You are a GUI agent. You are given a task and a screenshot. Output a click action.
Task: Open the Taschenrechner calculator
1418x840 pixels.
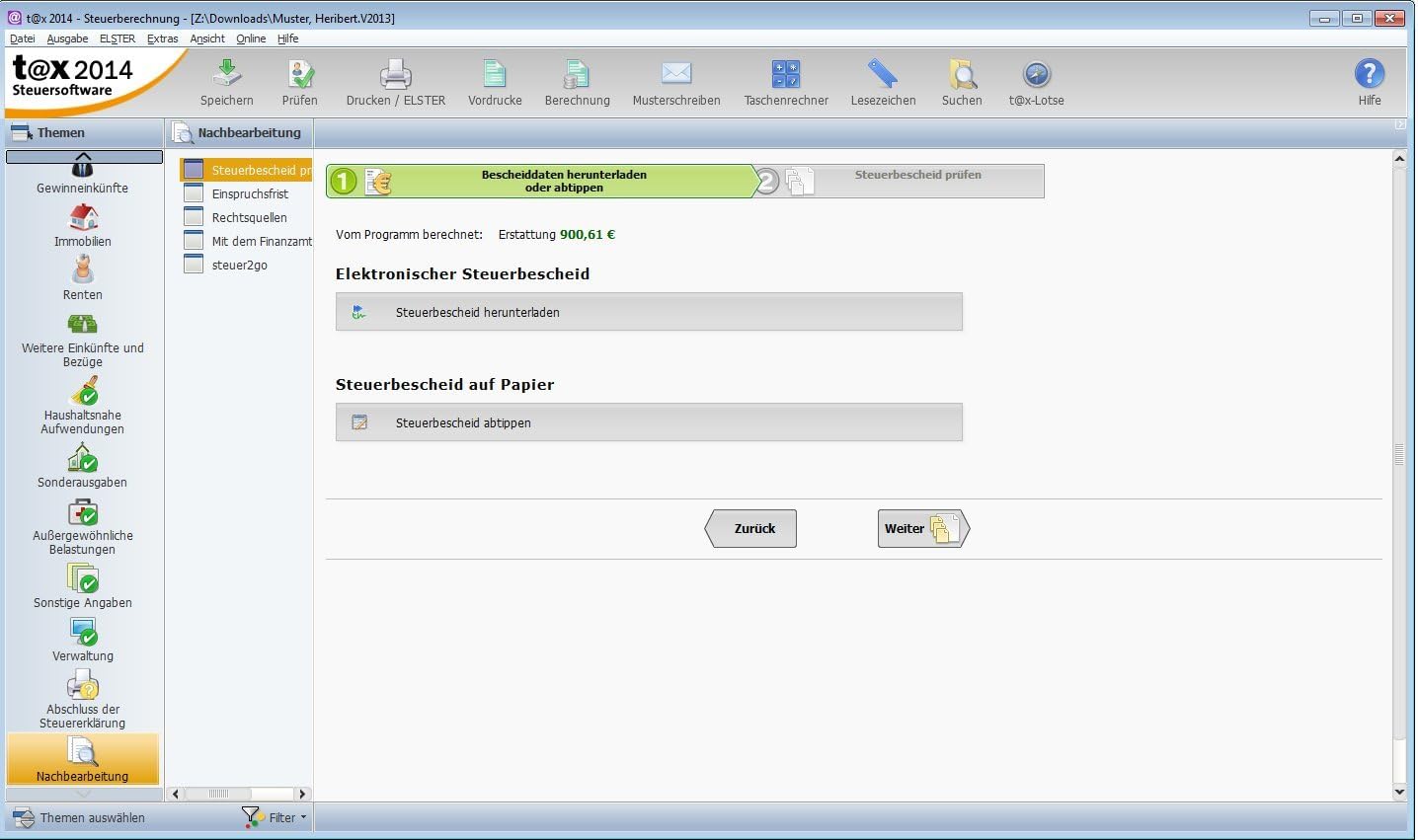785,75
